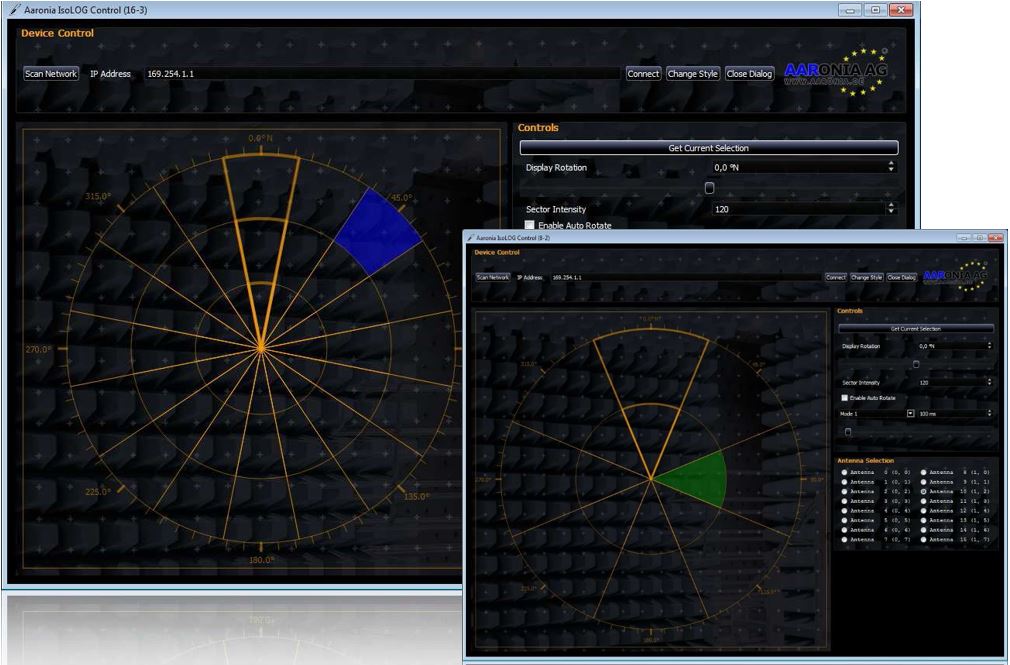1010x665 pixels.
Task: Enable Auto Rotate checkbox in 8-2 window
Action: 844,398
